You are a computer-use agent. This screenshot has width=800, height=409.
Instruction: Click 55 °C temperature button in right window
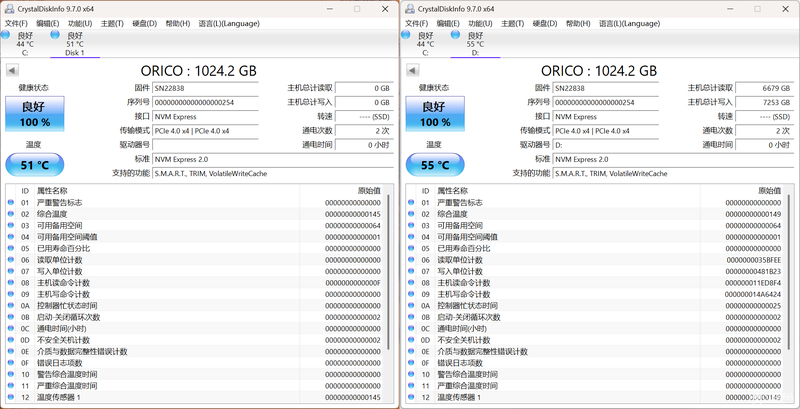pos(435,165)
